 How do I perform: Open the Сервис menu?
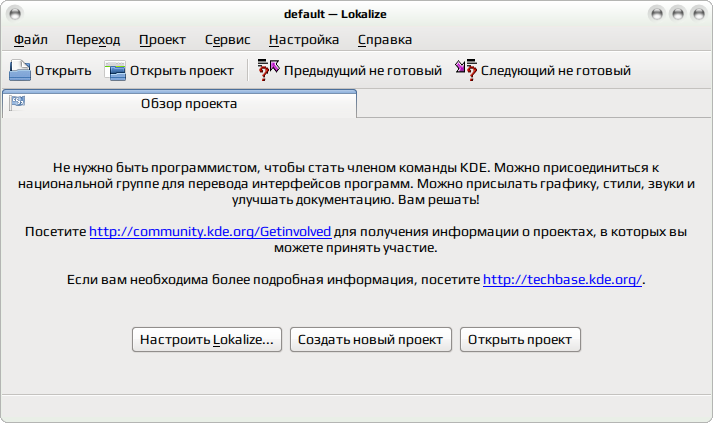pyautogui.click(x=227, y=40)
